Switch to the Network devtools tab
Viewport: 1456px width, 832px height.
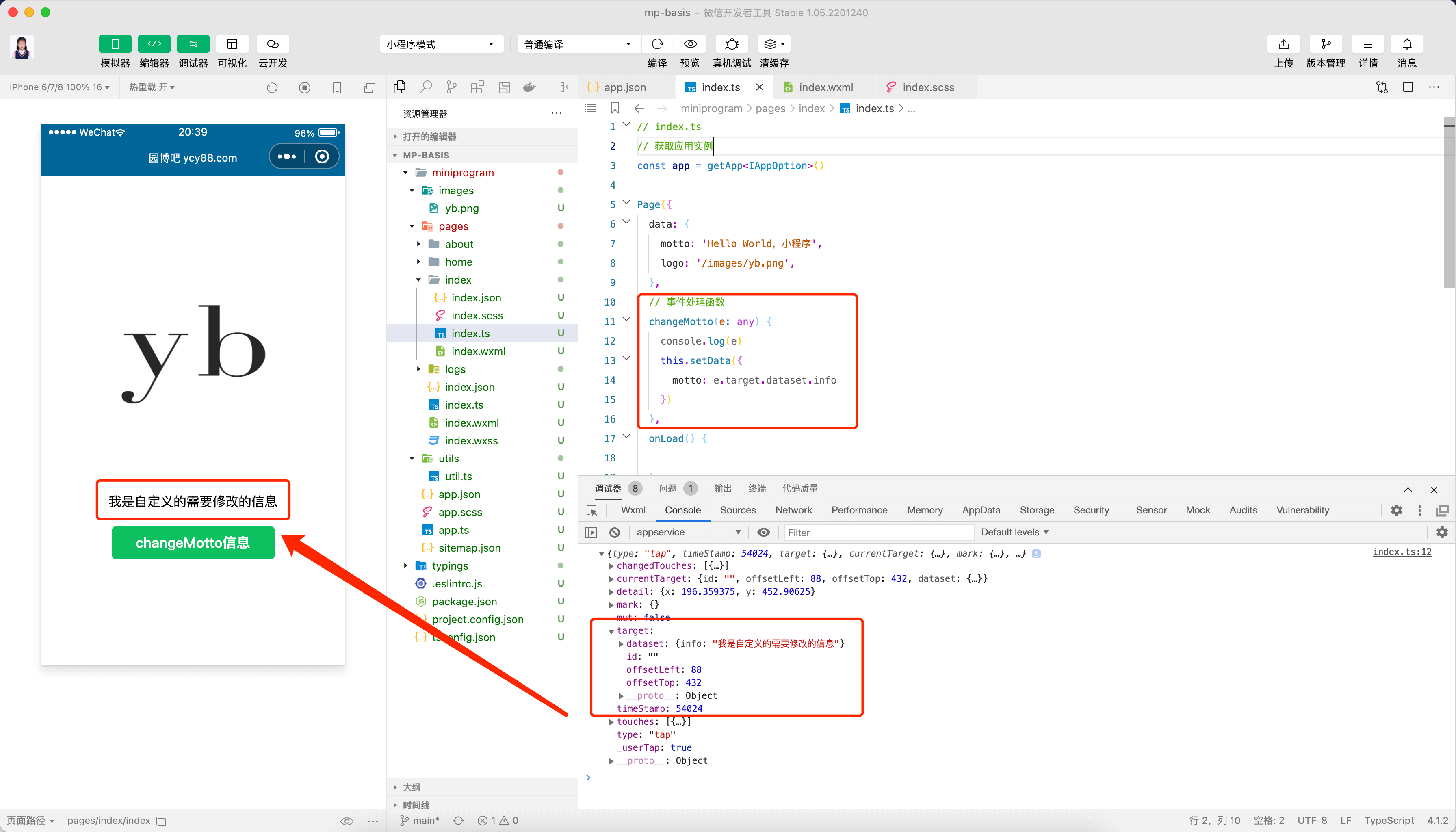[794, 510]
